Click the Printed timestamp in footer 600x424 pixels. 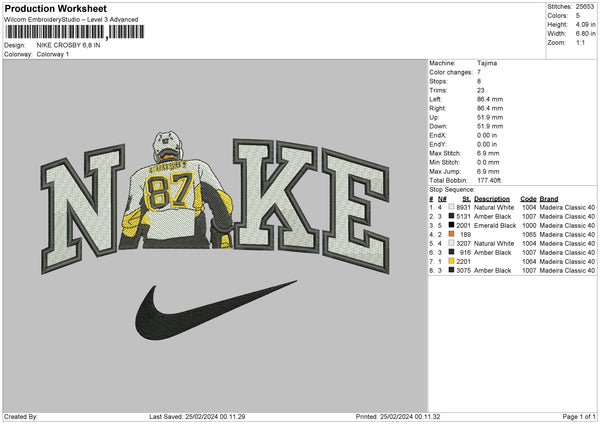pos(398,417)
